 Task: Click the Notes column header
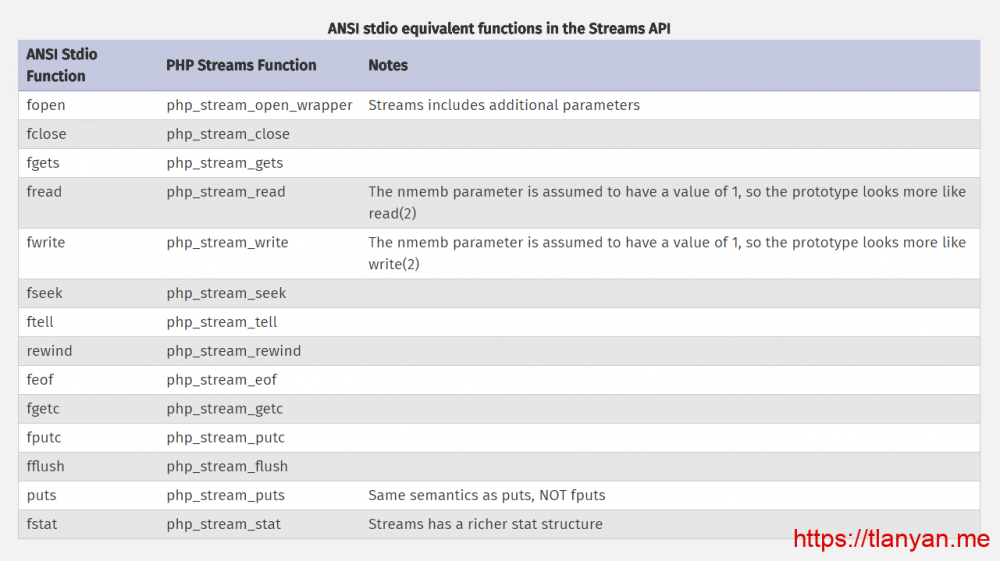[388, 66]
